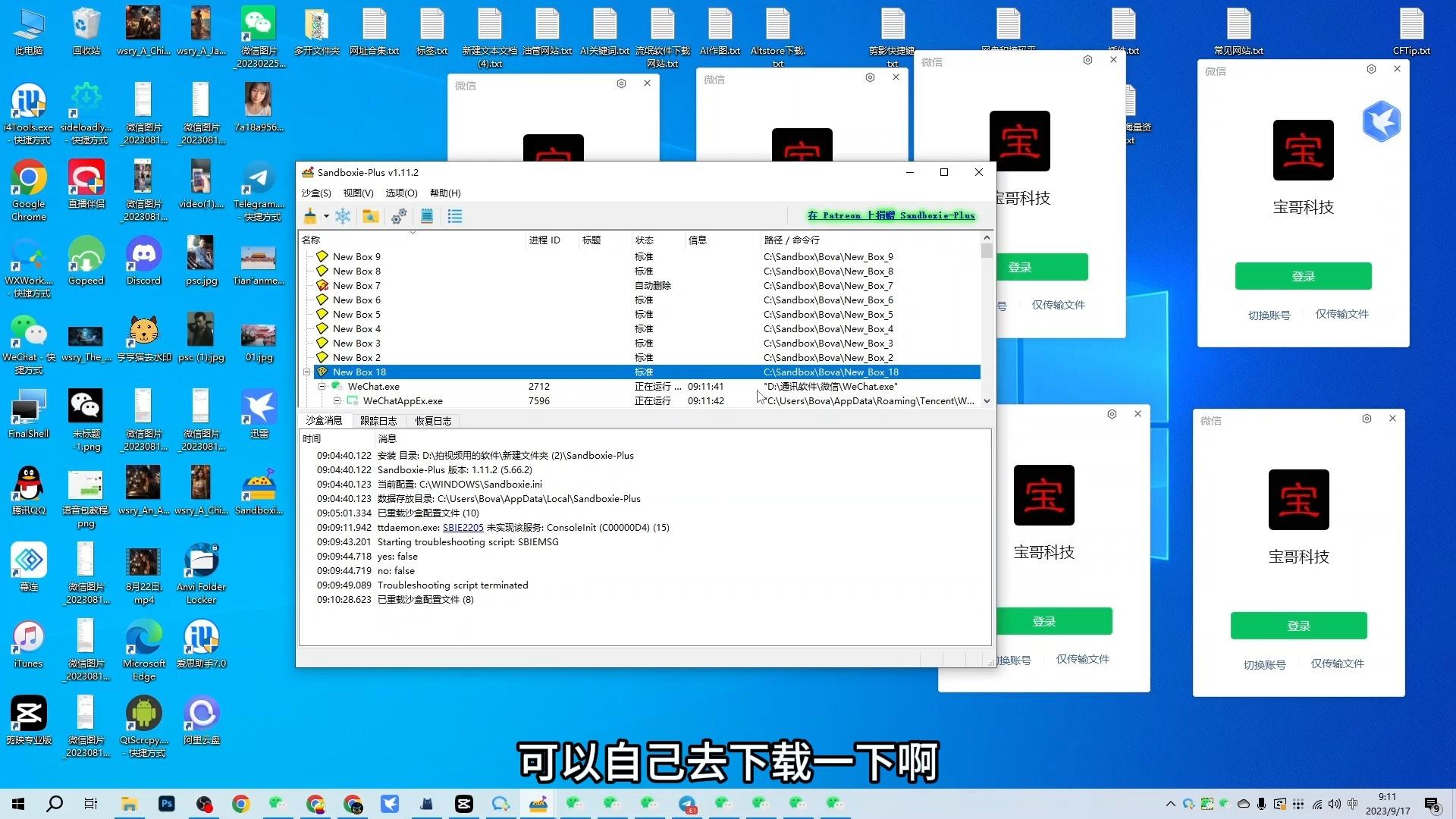Screen dimensions: 1456x819
Task: Click 仅传输文件 in top-right WeChat window
Action: pyautogui.click(x=1341, y=314)
